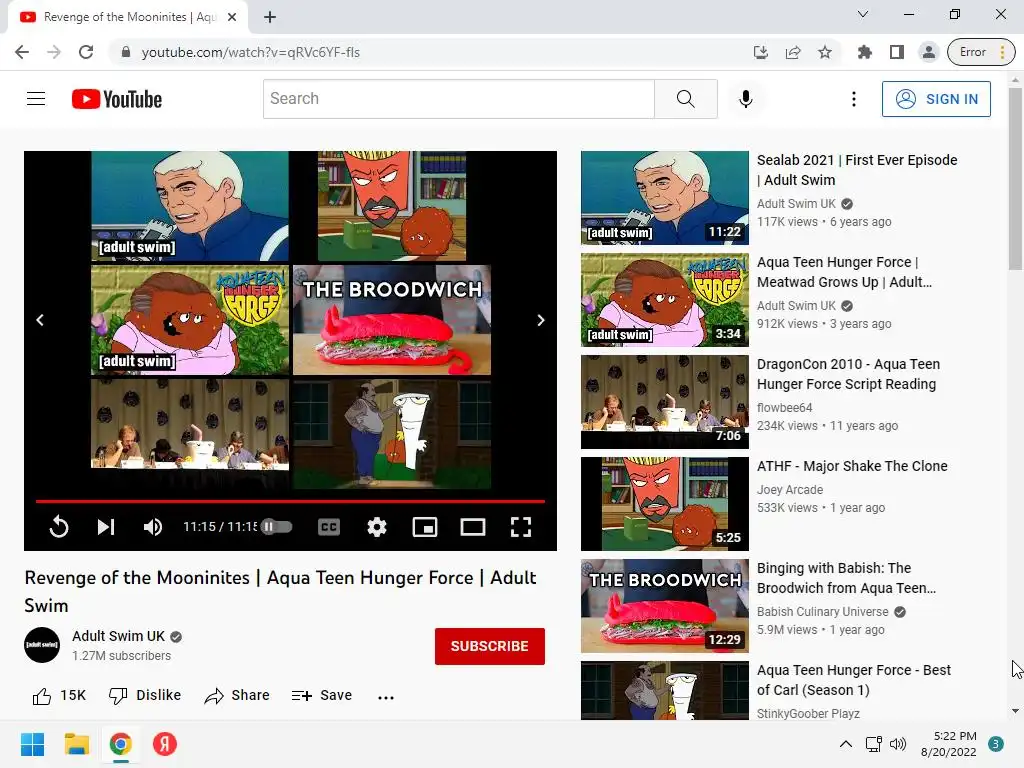
Task: Click the address bar URL
Action: 251,52
